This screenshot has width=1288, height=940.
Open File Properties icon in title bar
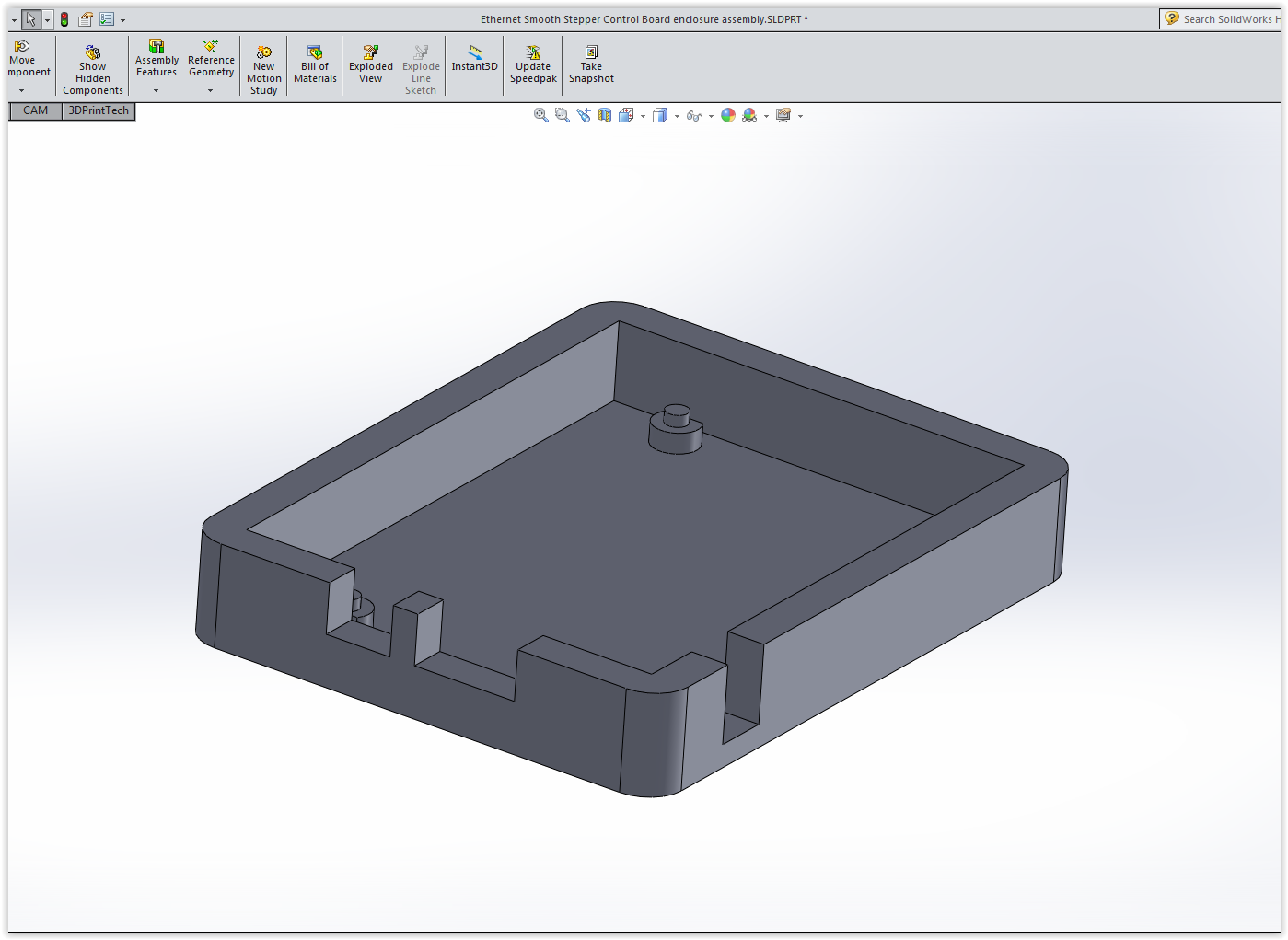86,18
